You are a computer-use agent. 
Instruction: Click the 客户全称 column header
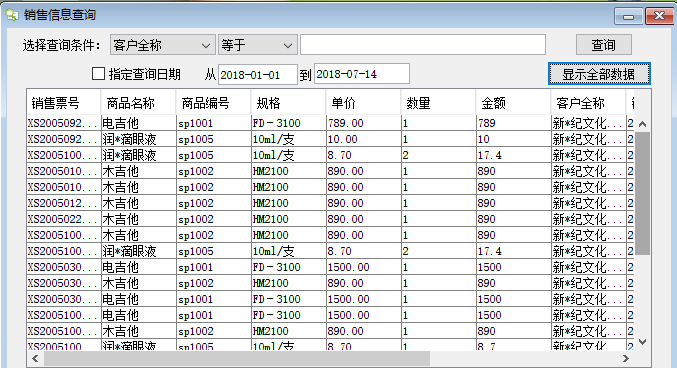tap(588, 103)
